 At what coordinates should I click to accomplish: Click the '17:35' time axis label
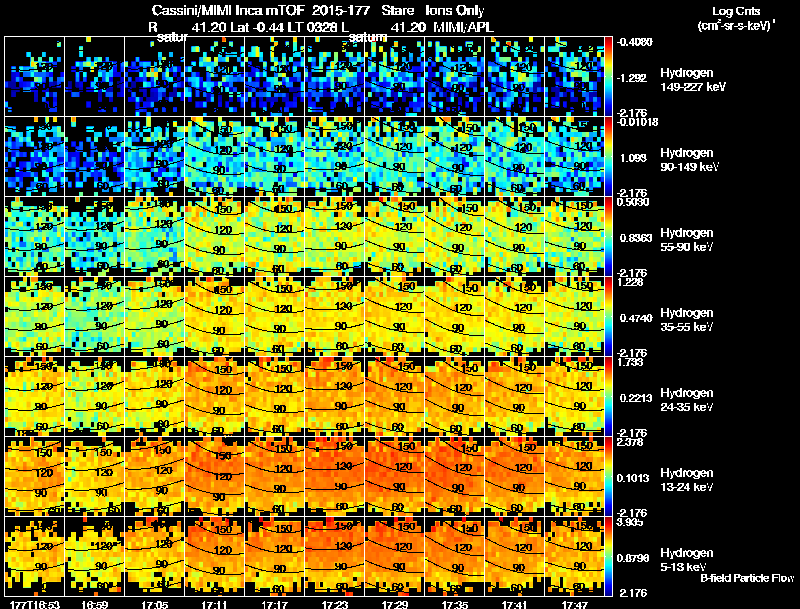click(455, 604)
